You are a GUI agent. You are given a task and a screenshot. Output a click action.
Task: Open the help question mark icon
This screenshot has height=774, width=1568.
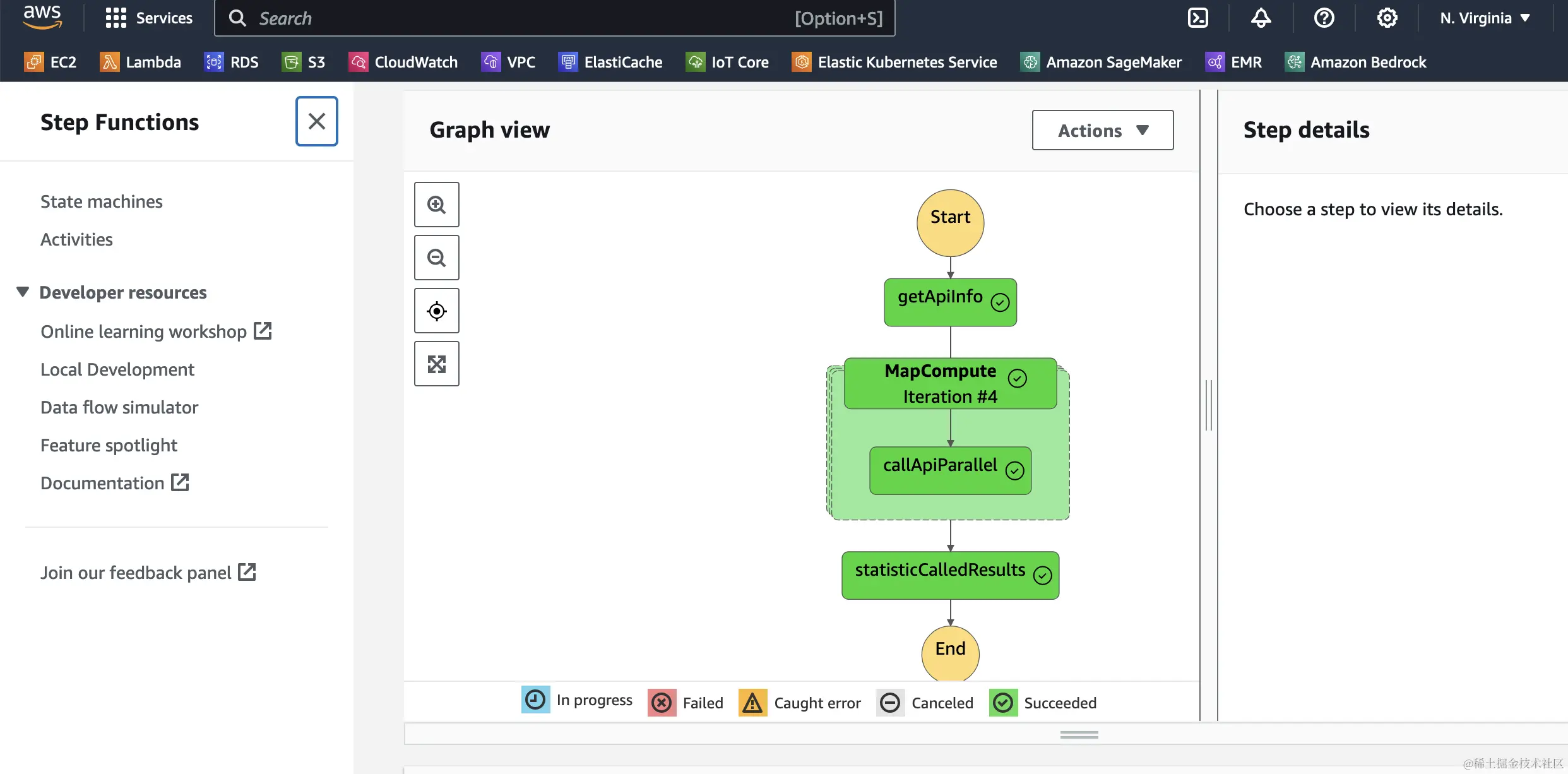(1324, 18)
